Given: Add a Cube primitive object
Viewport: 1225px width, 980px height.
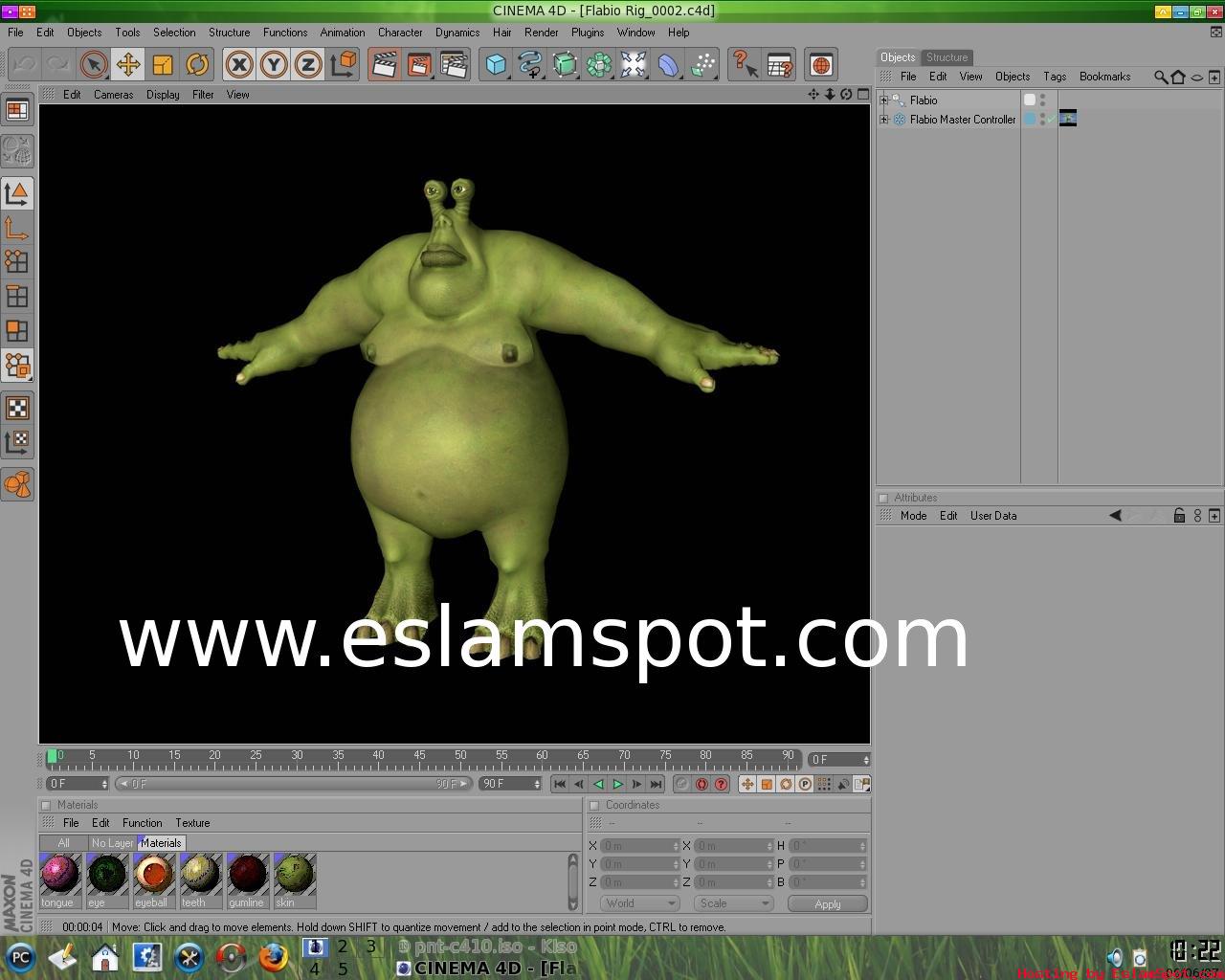Looking at the screenshot, I should coord(496,65).
